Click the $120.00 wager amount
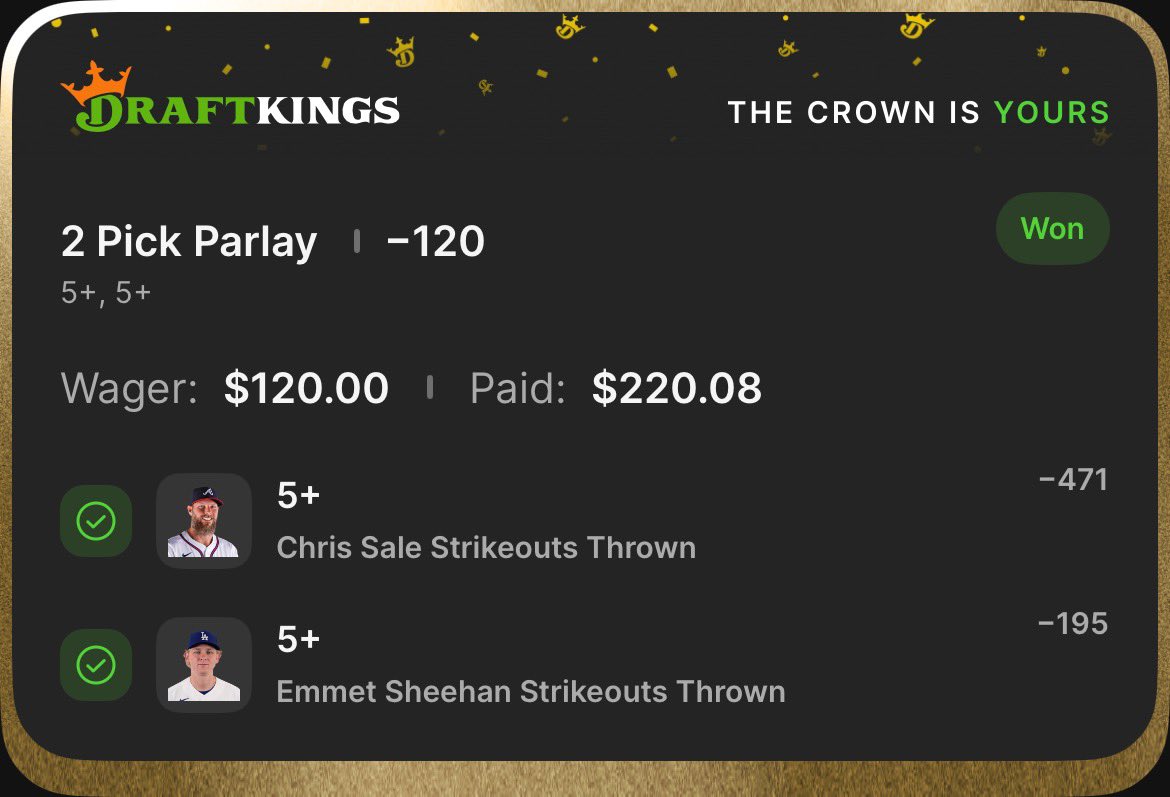The image size is (1170, 797). pos(306,388)
